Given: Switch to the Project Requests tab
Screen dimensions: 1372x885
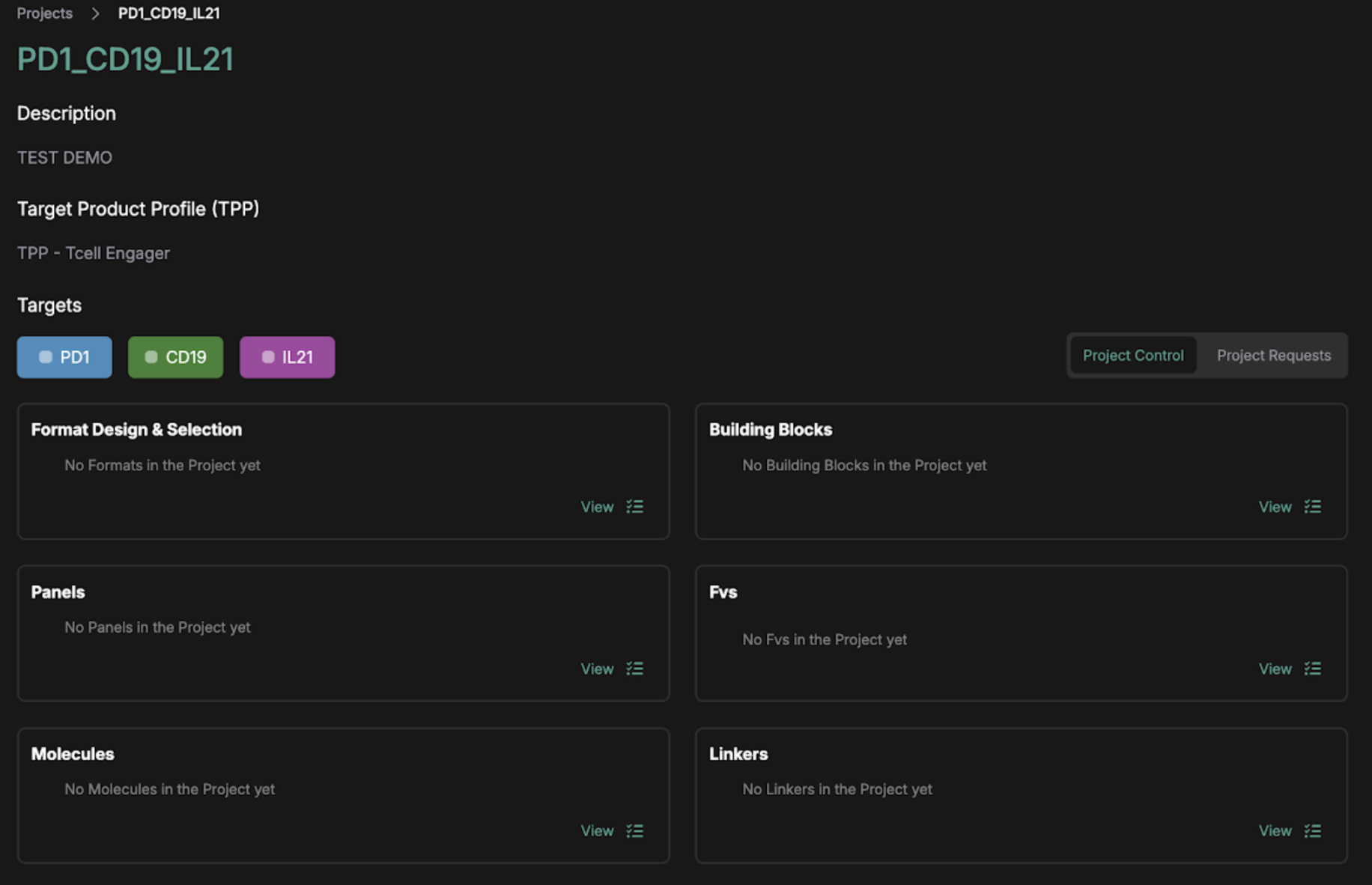Looking at the screenshot, I should tap(1273, 356).
